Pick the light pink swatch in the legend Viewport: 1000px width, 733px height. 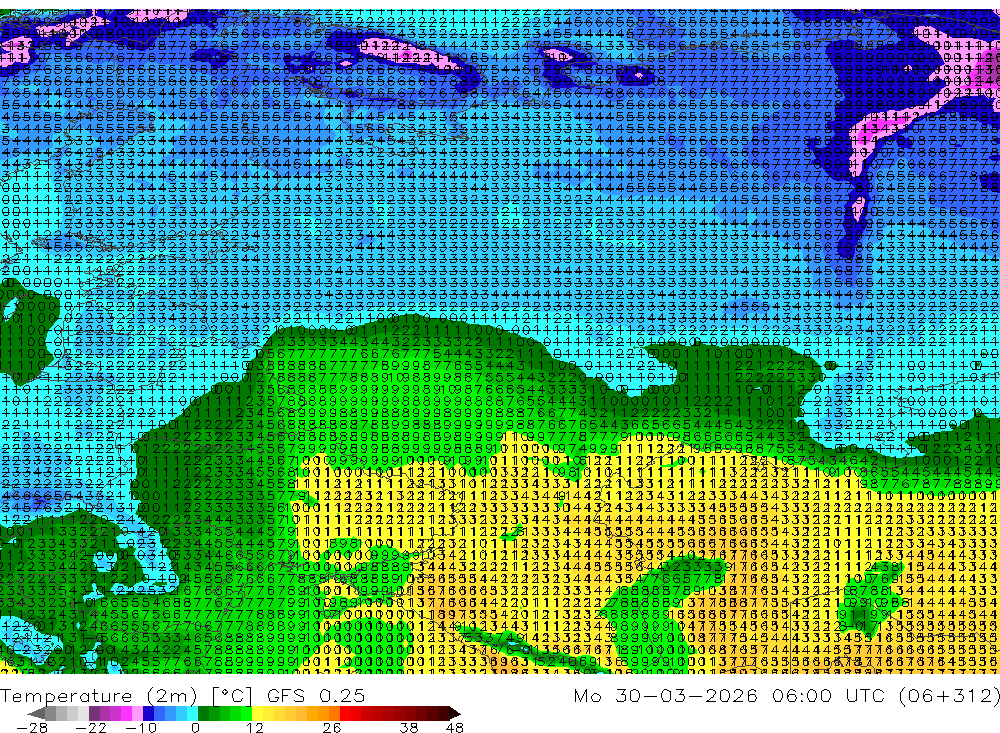click(x=137, y=713)
